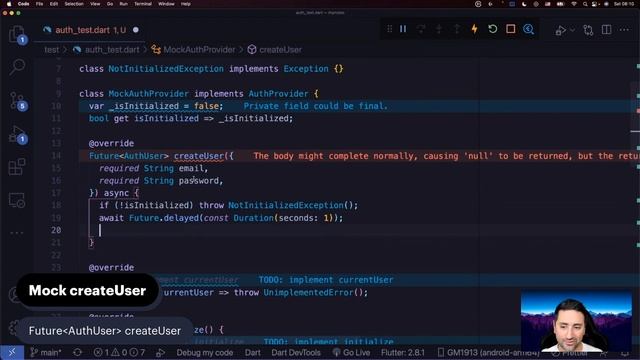The image size is (640, 360).
Task: Run or debug the current file
Action: [560, 30]
